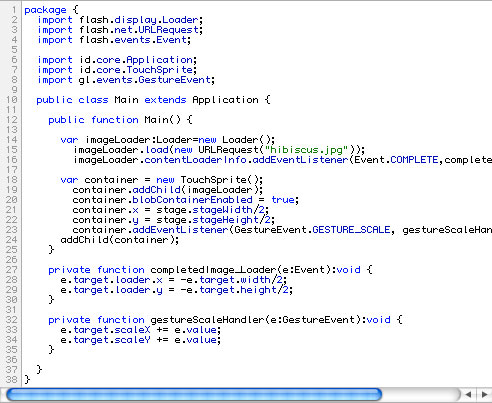Click the "true" value on line 20
This screenshot has height=403, width=492.
tap(283, 200)
